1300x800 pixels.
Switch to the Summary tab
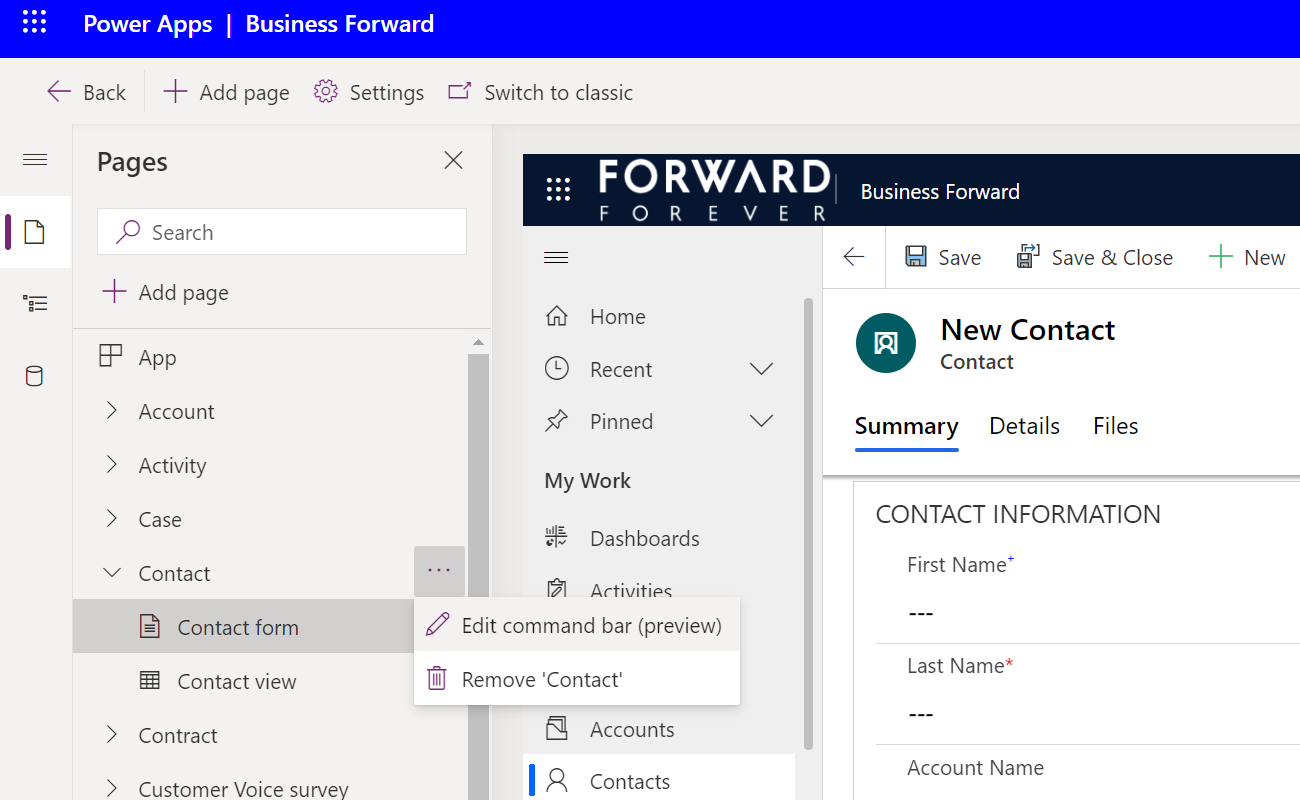pyautogui.click(x=906, y=426)
